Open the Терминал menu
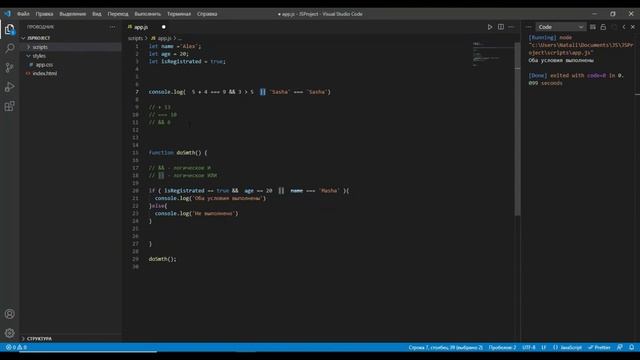The image size is (640, 360). pyautogui.click(x=179, y=14)
